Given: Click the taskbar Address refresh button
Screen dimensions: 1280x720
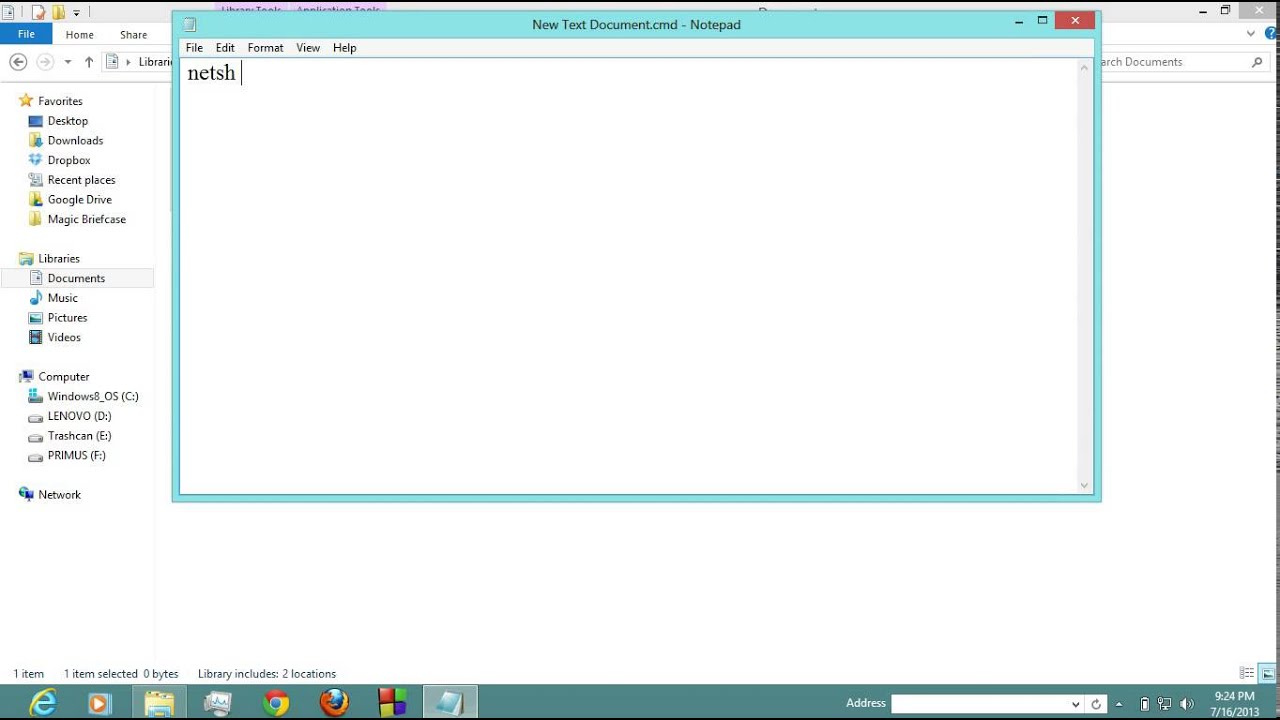Looking at the screenshot, I should coord(1096,704).
